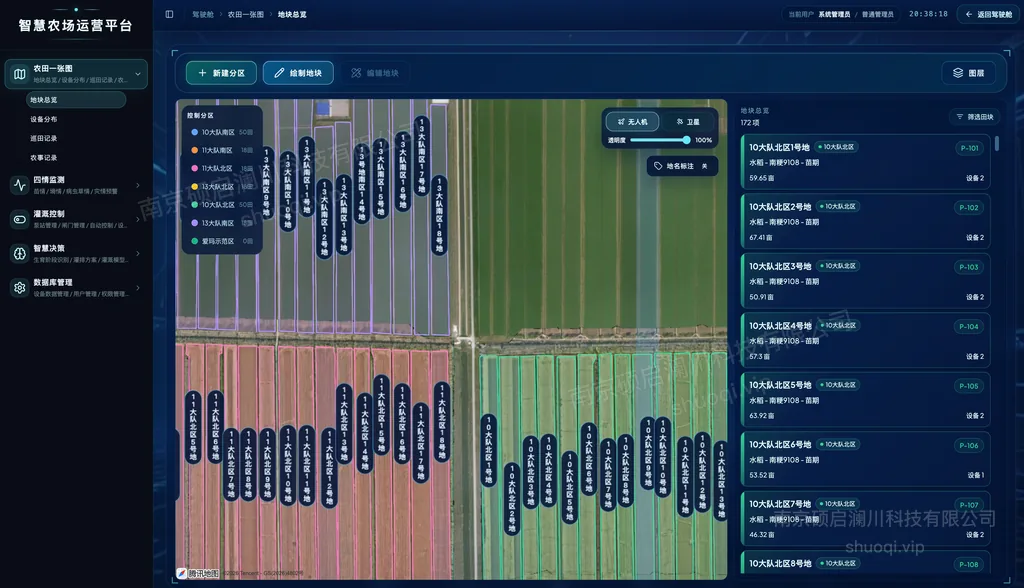Screen dimensions: 1024x588
Task: Click the P-102 plot ID badge
Action: 968,208
